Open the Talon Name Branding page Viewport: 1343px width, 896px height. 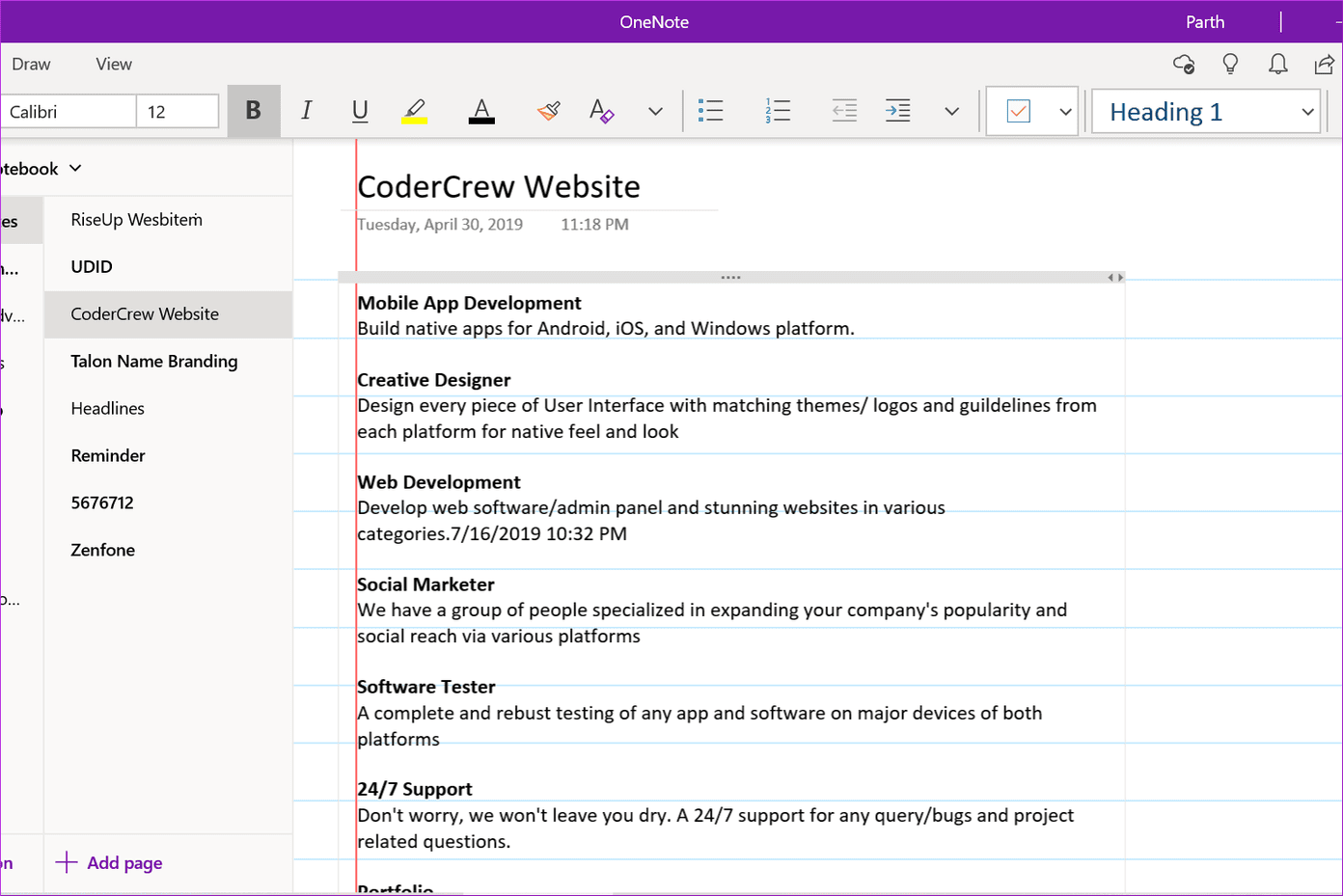tap(168, 362)
